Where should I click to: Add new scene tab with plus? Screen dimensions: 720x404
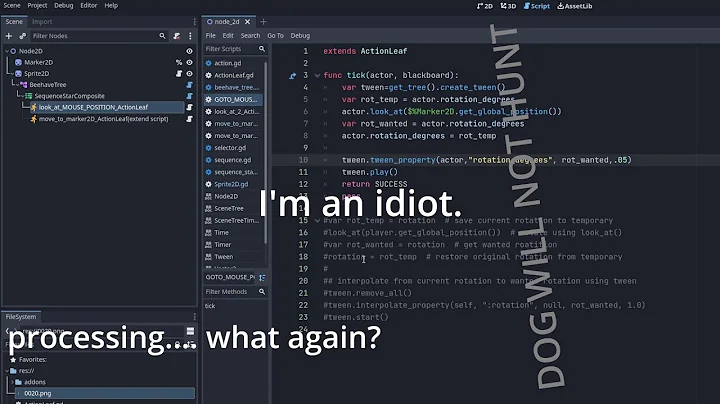pyautogui.click(x=263, y=22)
